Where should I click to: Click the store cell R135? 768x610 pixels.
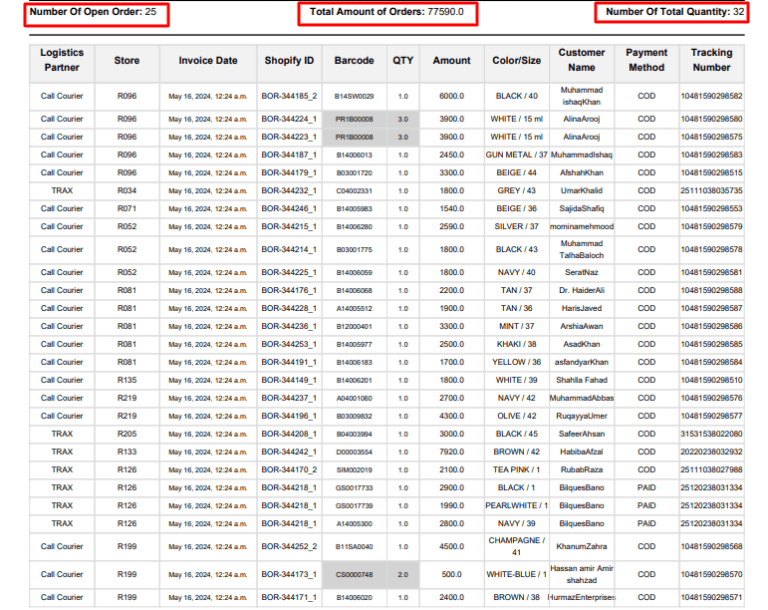[127, 380]
